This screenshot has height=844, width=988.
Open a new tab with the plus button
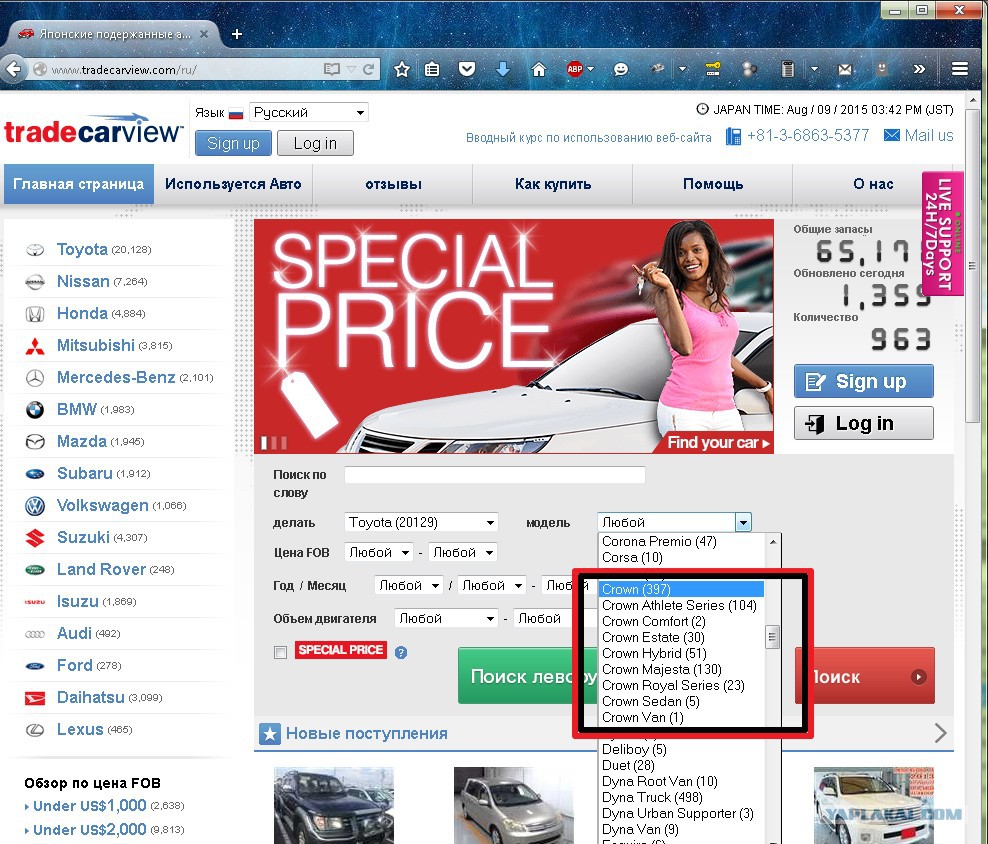(x=237, y=34)
